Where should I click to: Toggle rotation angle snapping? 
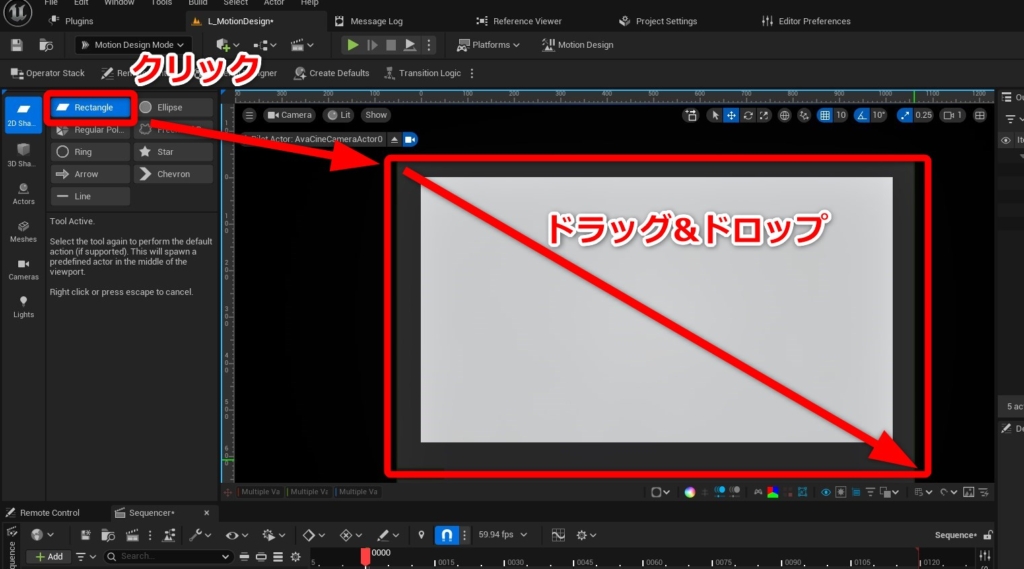[x=862, y=115]
